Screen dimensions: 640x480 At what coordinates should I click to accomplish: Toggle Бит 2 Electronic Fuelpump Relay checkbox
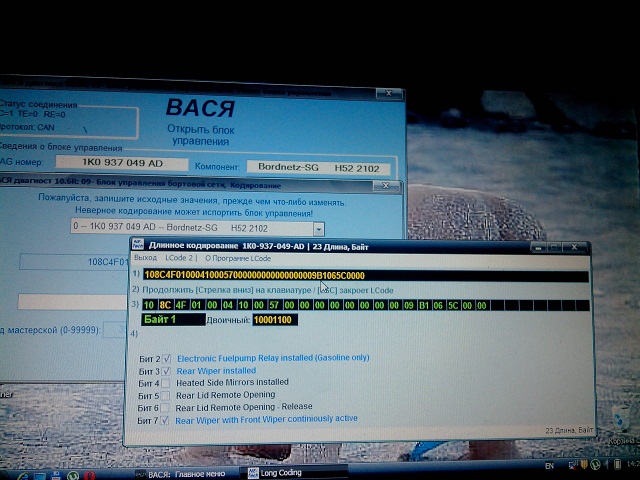click(166, 359)
